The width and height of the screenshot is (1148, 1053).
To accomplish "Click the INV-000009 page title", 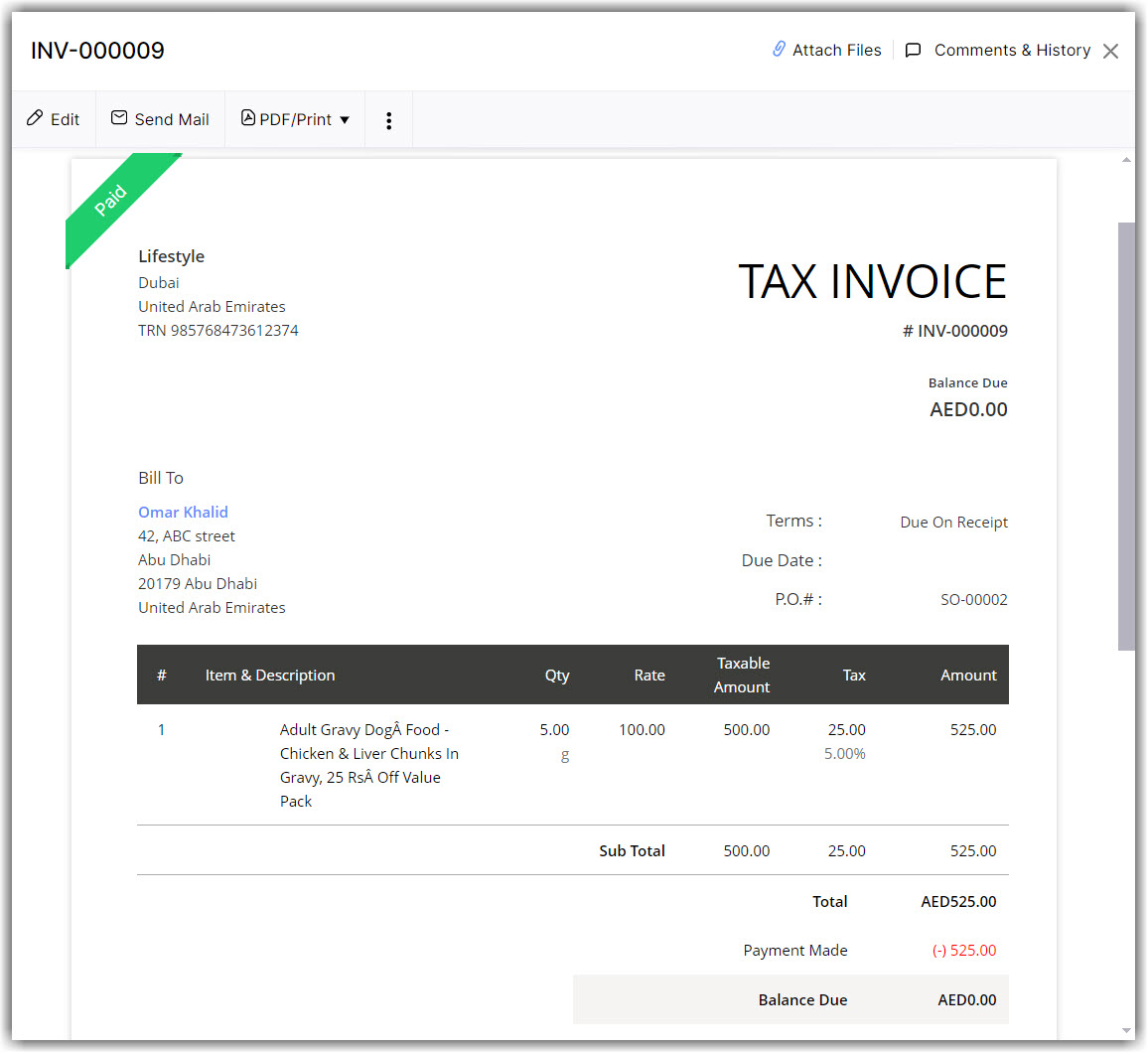I will pyautogui.click(x=97, y=51).
